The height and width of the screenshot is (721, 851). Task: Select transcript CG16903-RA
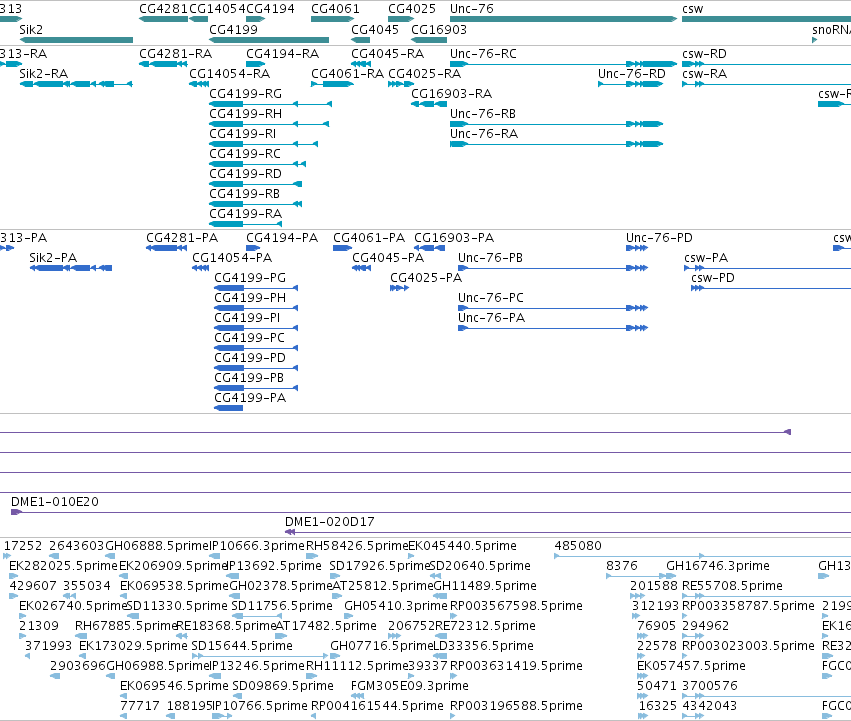coord(429,104)
